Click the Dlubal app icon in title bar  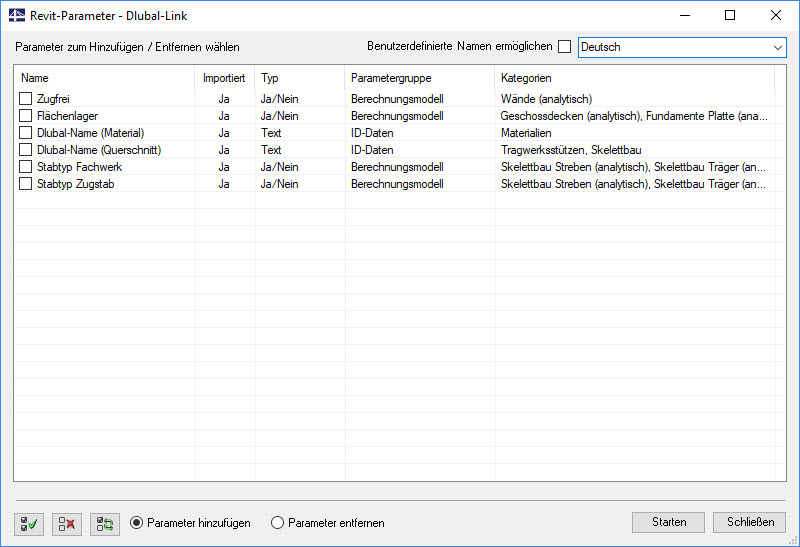pyautogui.click(x=17, y=15)
